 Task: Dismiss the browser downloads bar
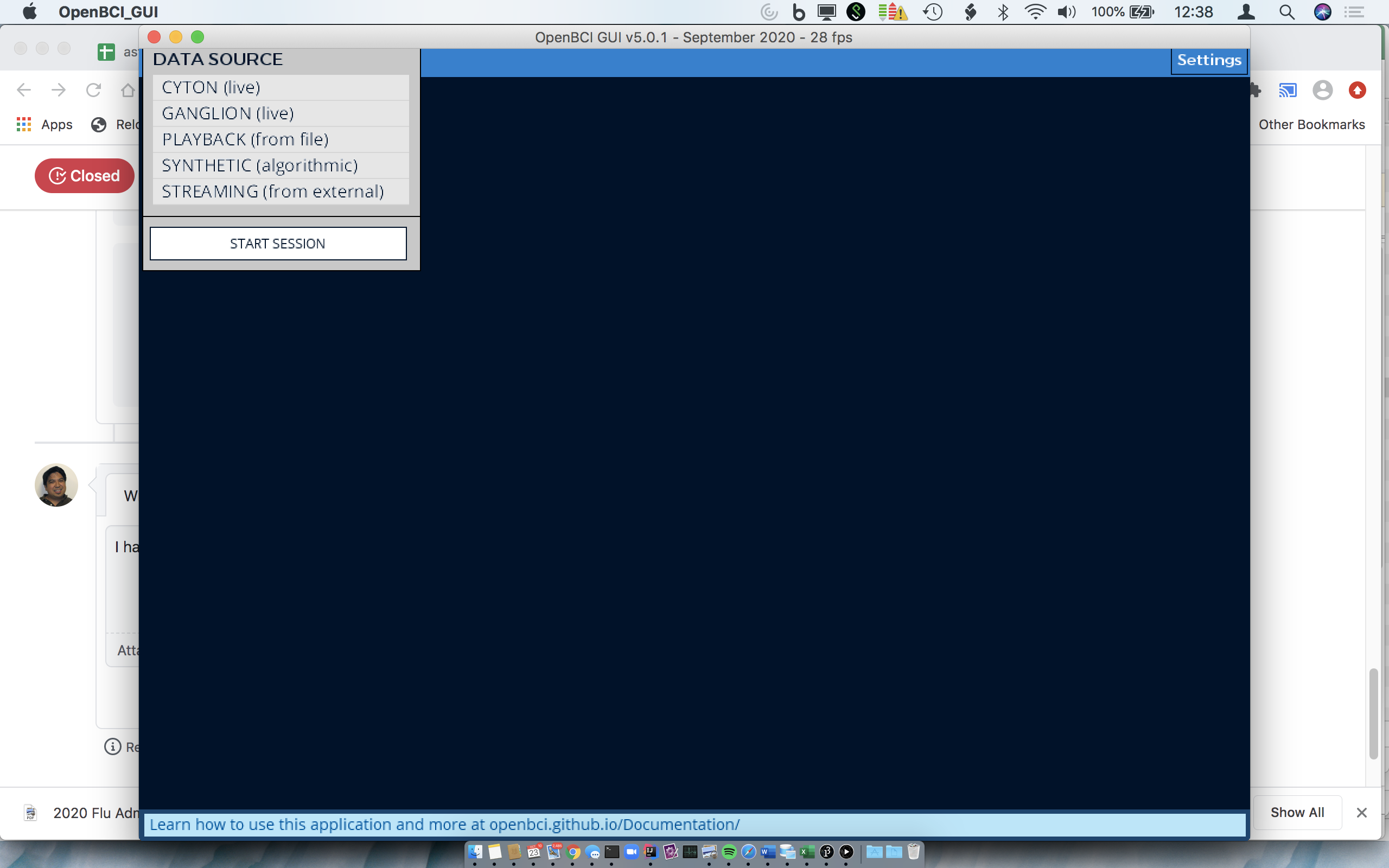click(x=1361, y=812)
